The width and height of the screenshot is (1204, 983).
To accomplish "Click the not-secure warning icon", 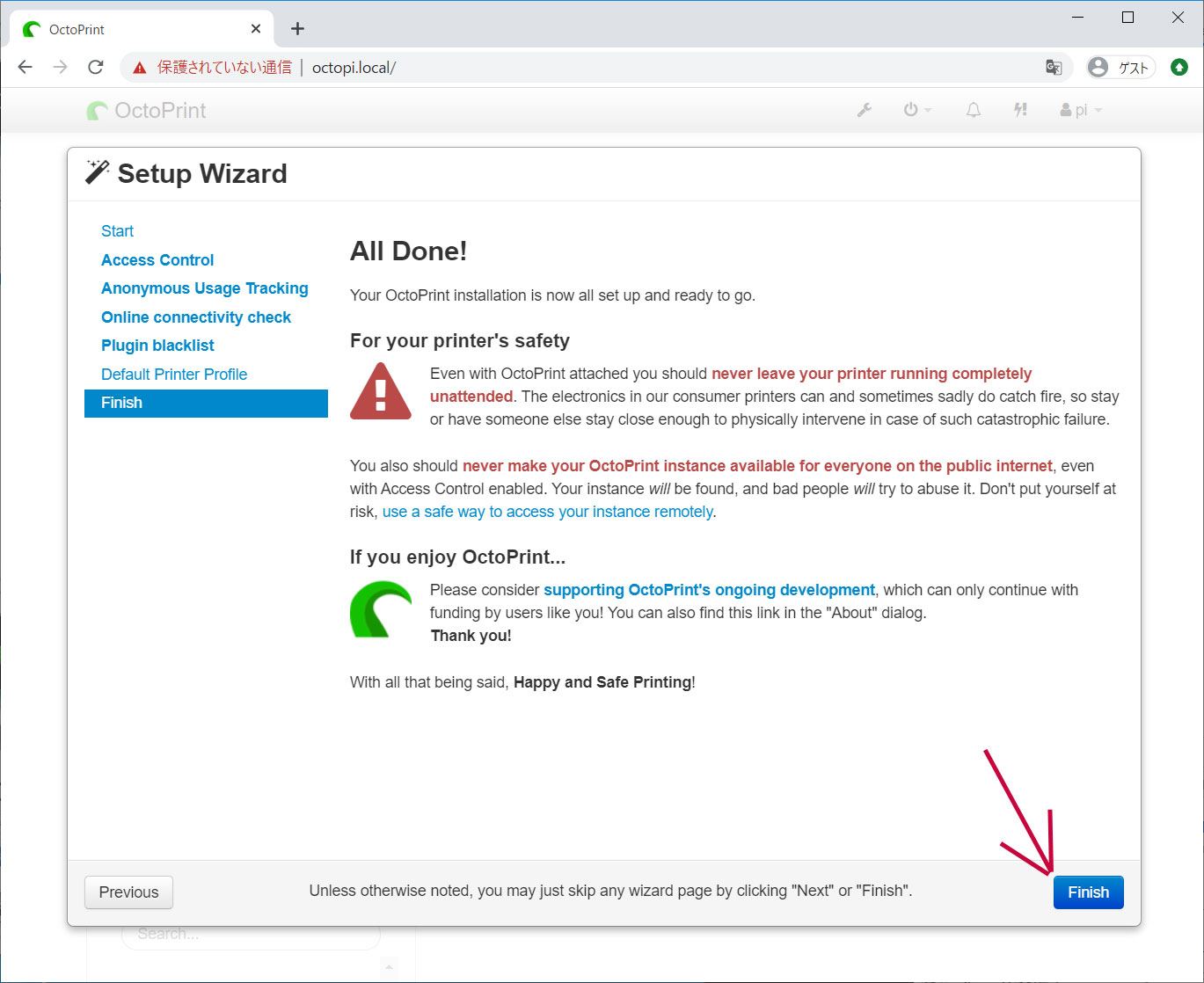I will click(x=139, y=68).
